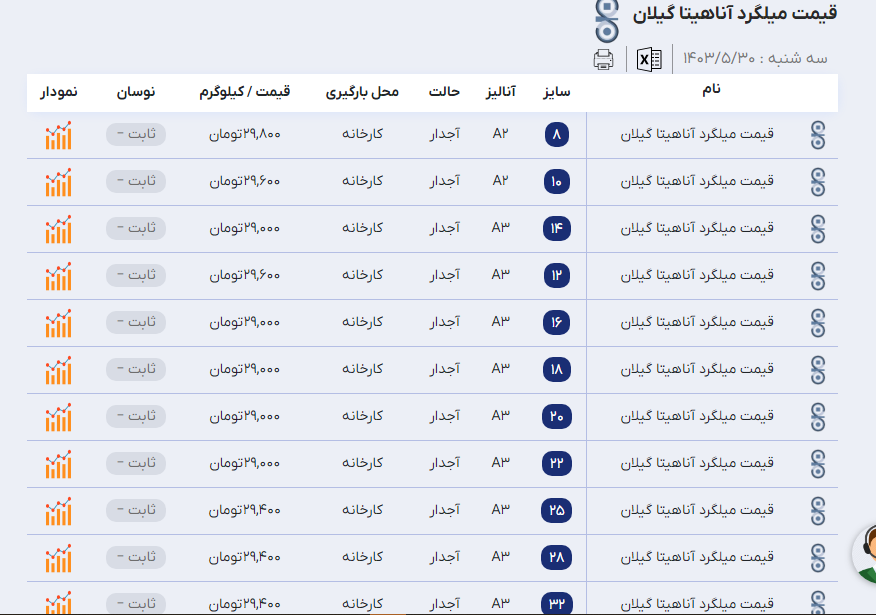Select the size 20 badge
This screenshot has width=876, height=615.
[557, 417]
